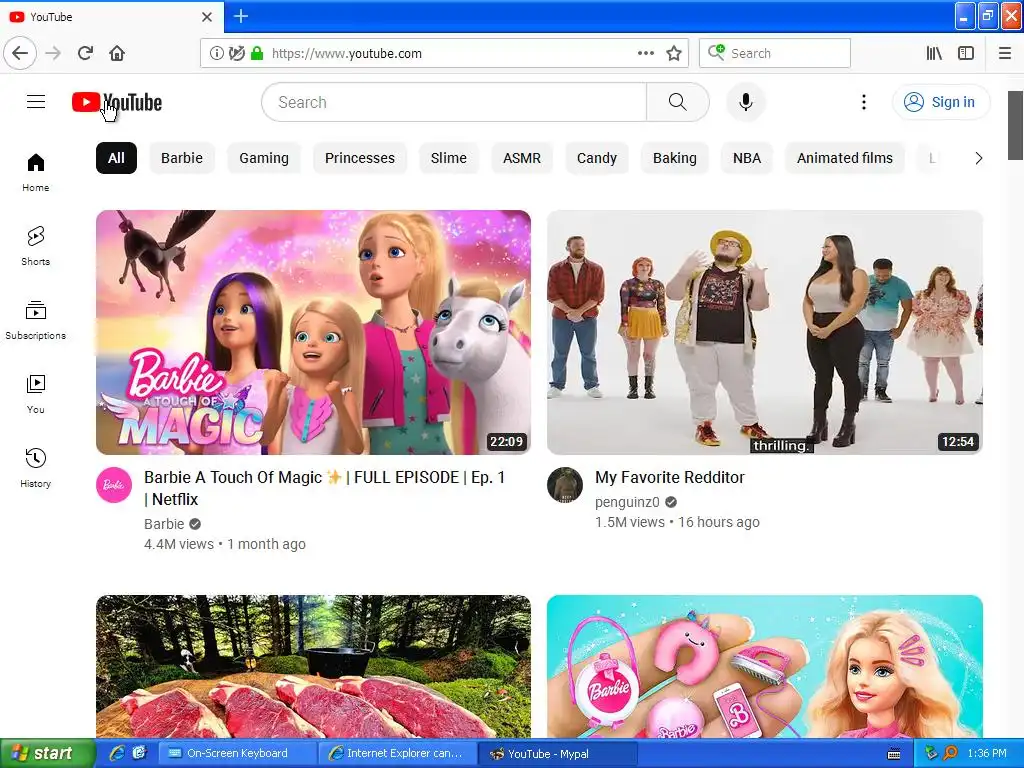Open the raw steaks forest video thumbnail
The width and height of the screenshot is (1024, 768).
(x=313, y=667)
